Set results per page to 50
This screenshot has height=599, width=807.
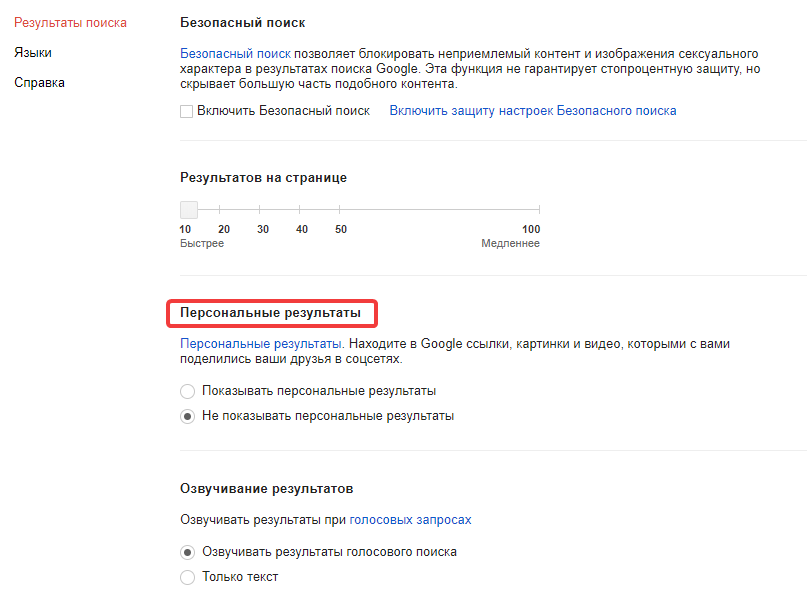point(341,210)
